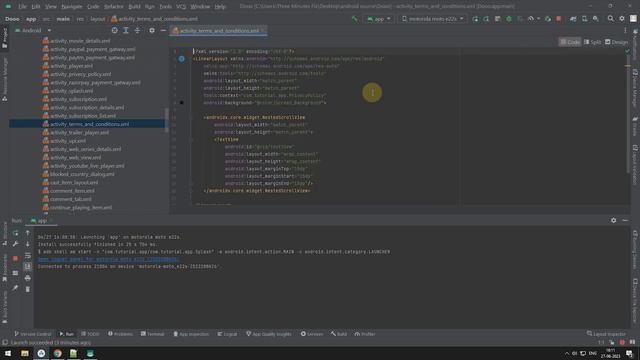Click Collapse All icon in Project panel

pos(137,31)
